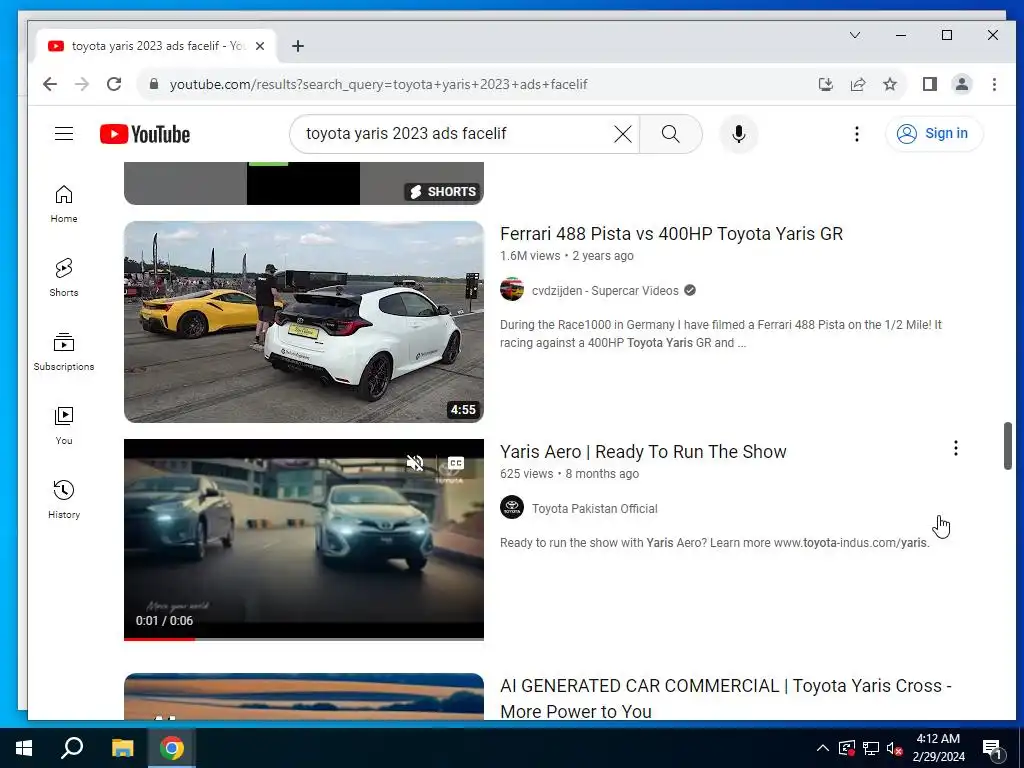Clear the search query with X
This screenshot has height=768, width=1024.
[622, 134]
